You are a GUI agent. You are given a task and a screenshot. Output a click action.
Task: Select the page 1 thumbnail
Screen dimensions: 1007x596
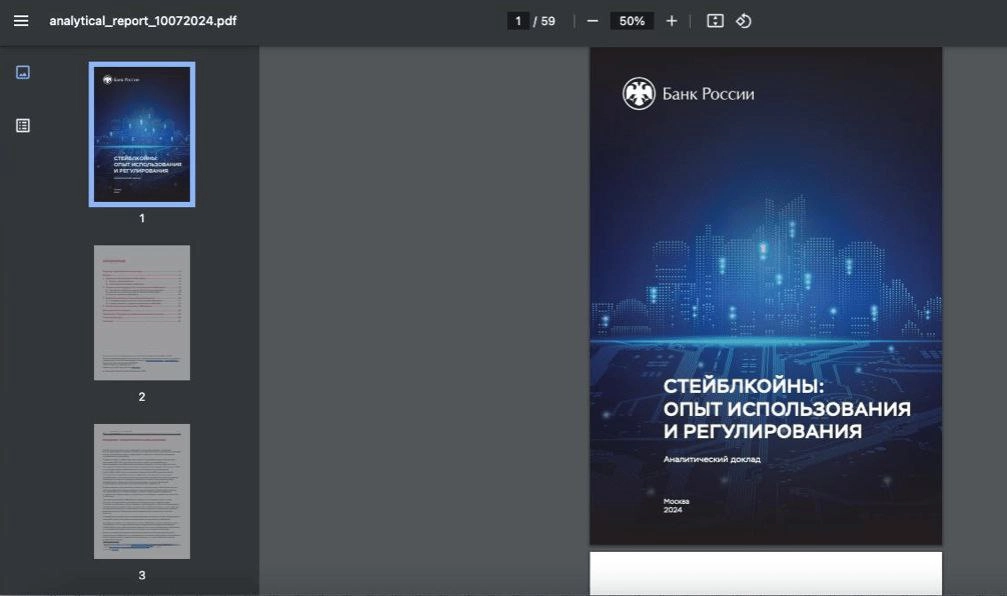[142, 134]
